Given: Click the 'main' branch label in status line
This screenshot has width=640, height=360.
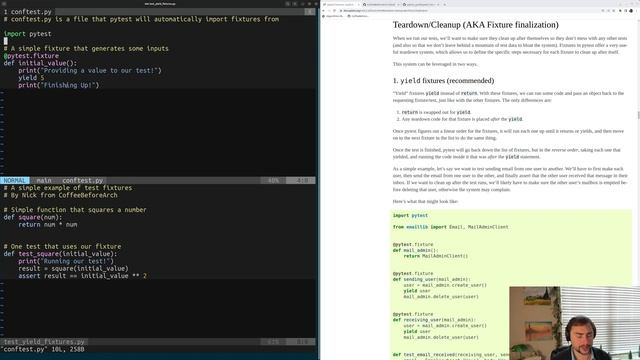Looking at the screenshot, I should (44, 180).
